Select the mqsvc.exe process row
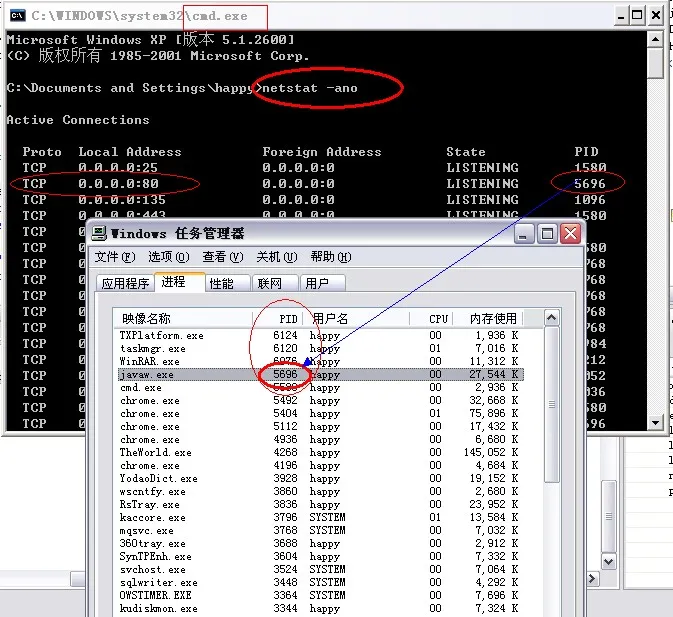673x617 pixels. click(321, 530)
